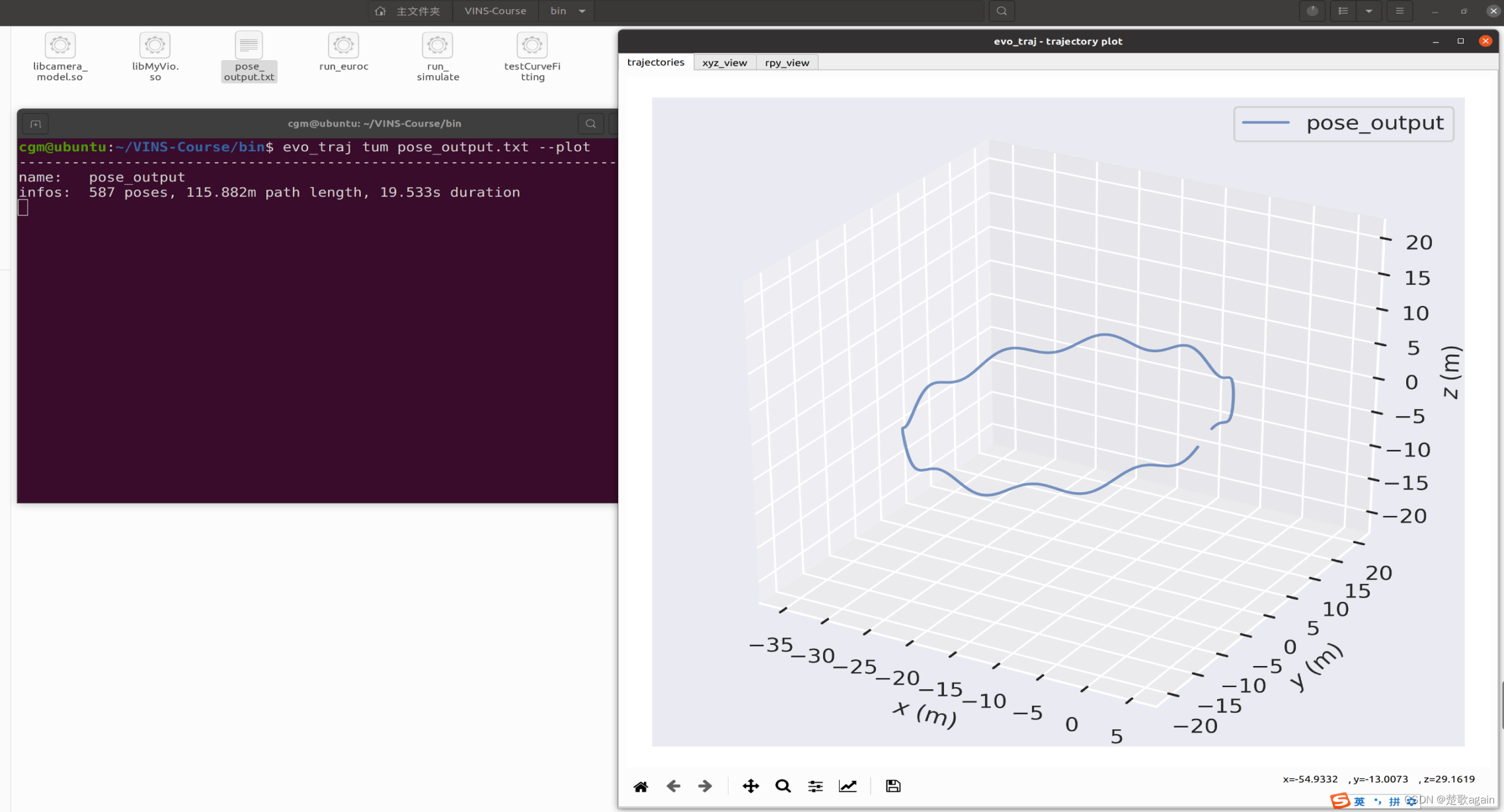Click the file manager search icon

click(x=1002, y=11)
